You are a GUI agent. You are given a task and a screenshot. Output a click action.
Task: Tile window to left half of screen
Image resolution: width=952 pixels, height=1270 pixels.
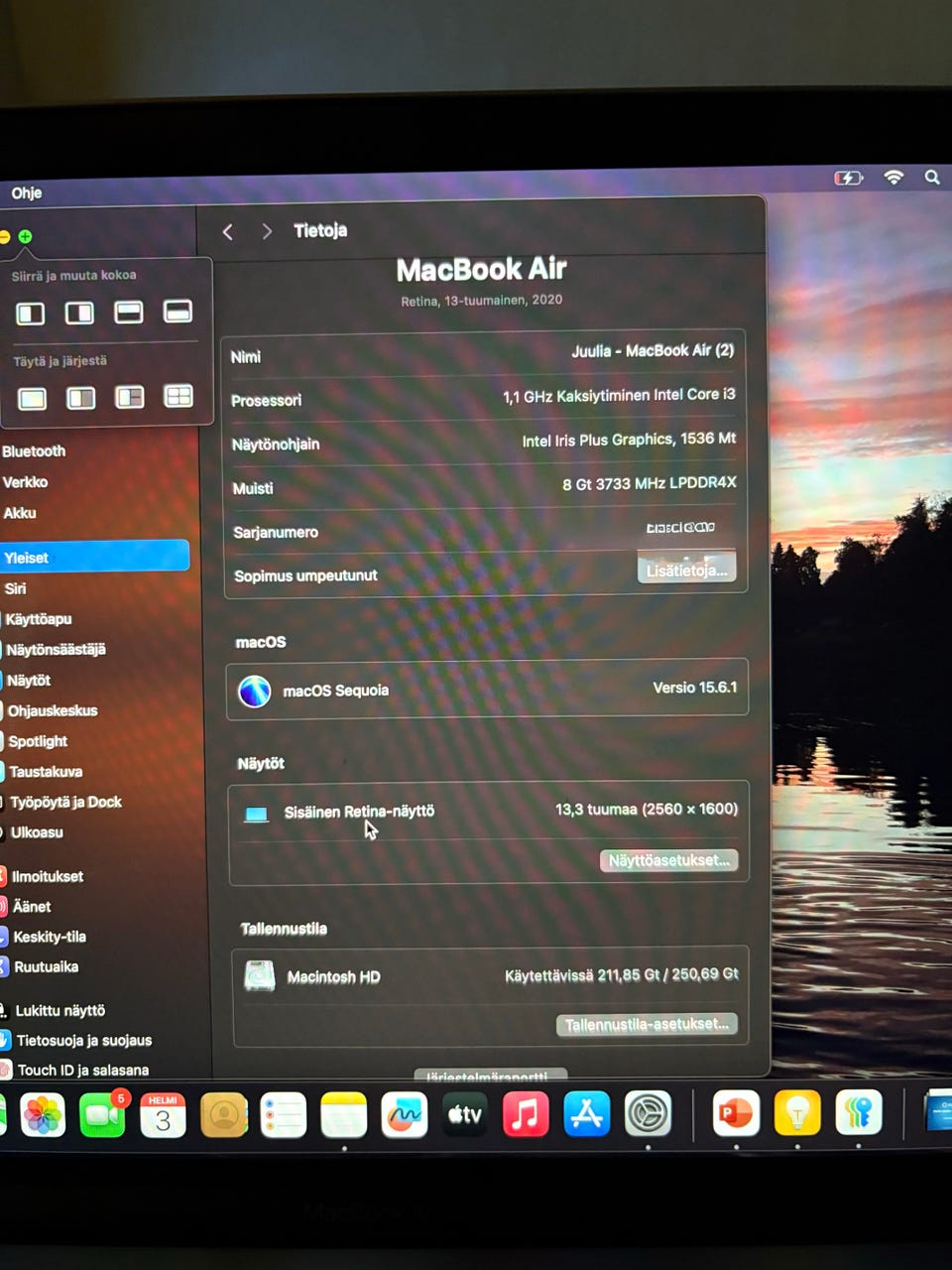pos(31,314)
